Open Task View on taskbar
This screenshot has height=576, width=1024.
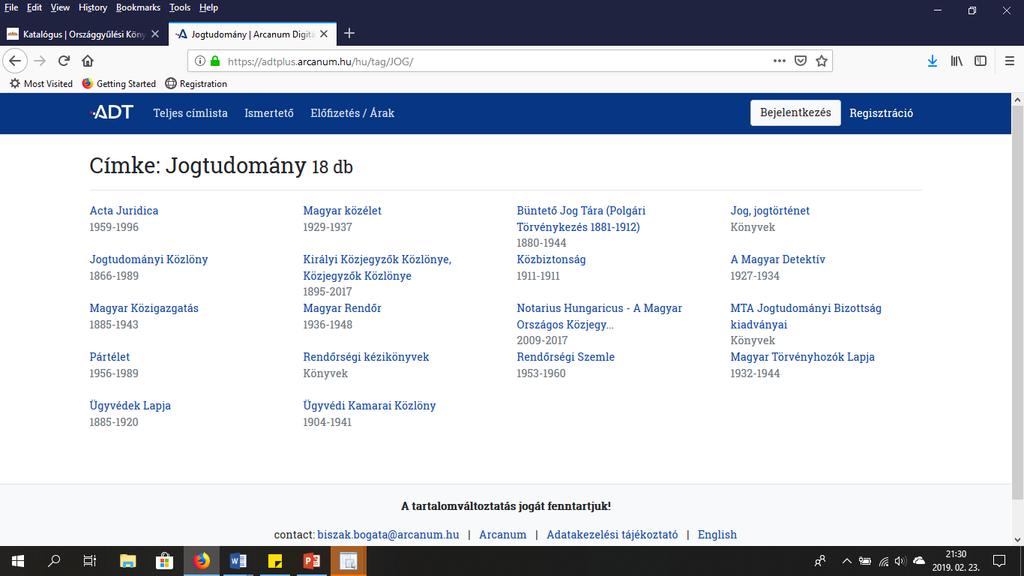tap(89, 561)
